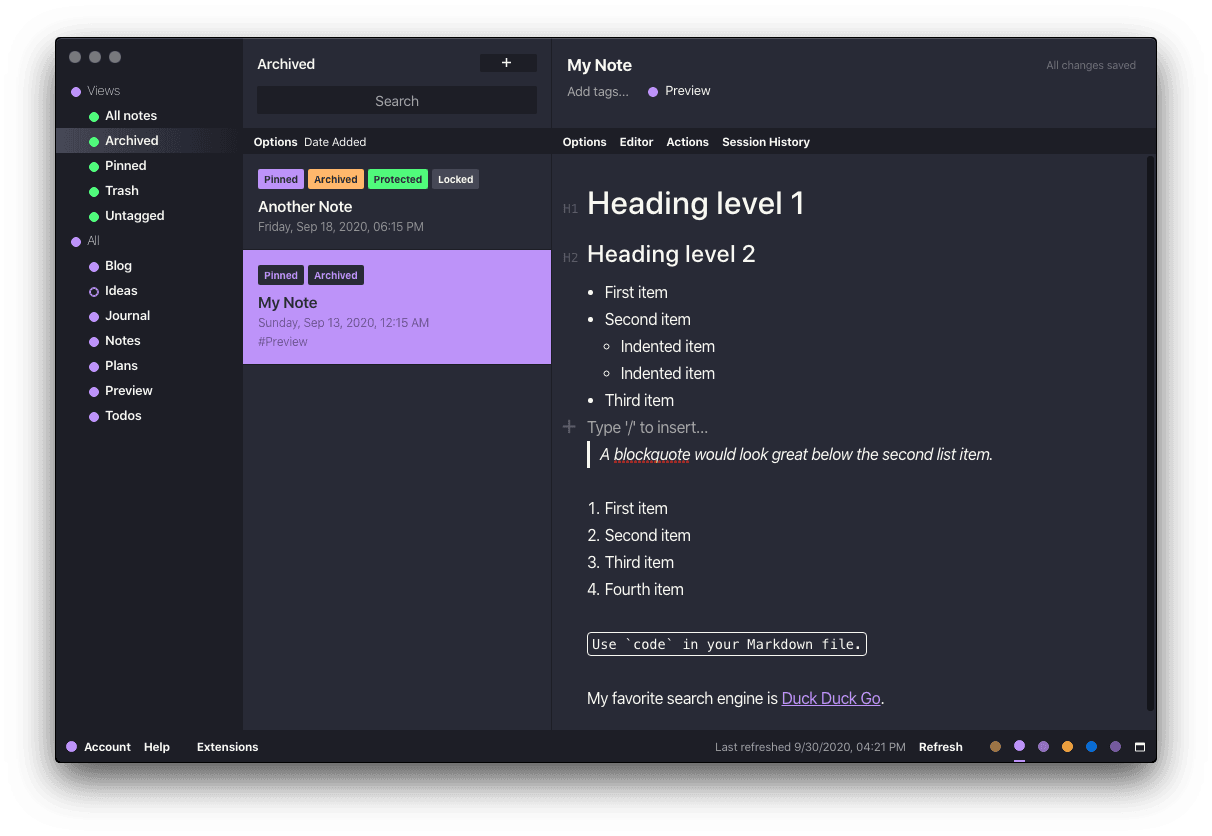Viewport: 1212px width, 836px height.
Task: Click the window layout icon in the status bar
Action: coord(1139,747)
